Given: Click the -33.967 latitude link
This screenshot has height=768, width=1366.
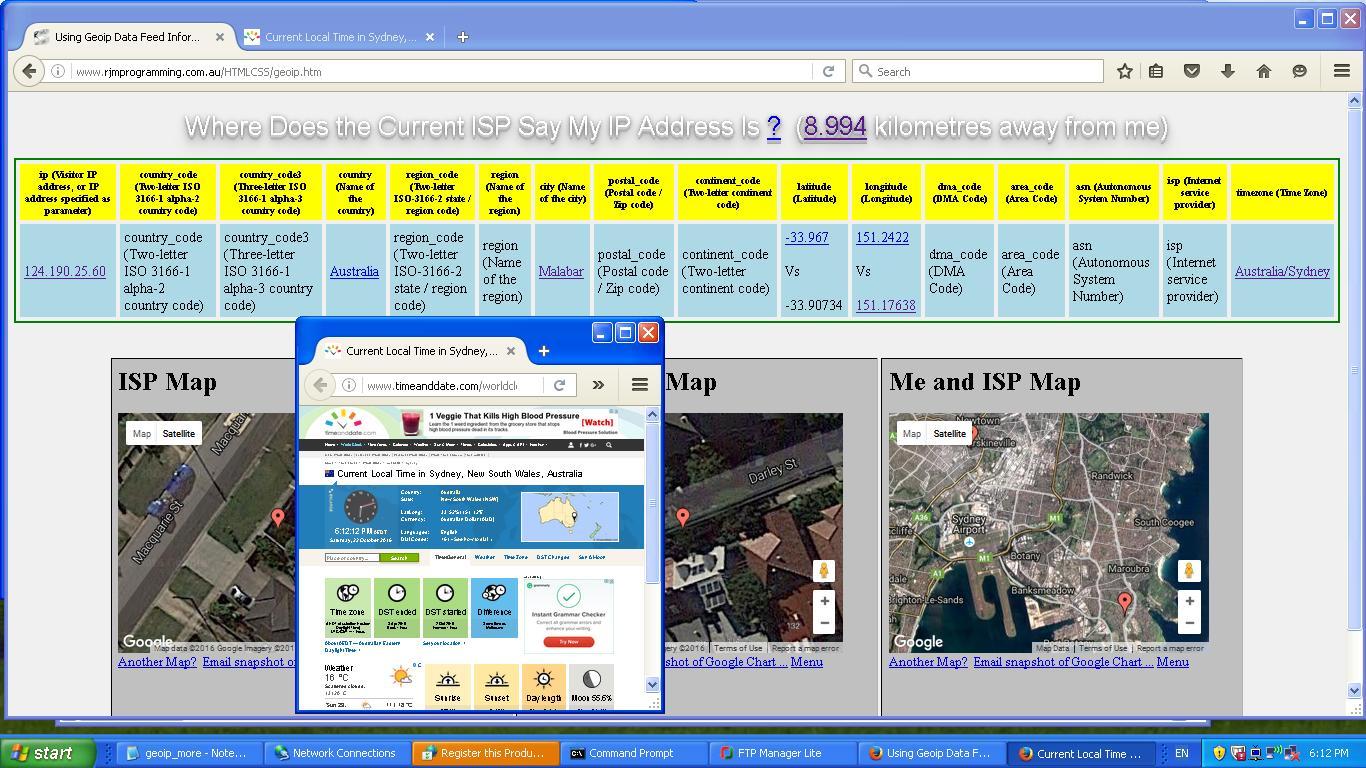Looking at the screenshot, I should coord(806,237).
